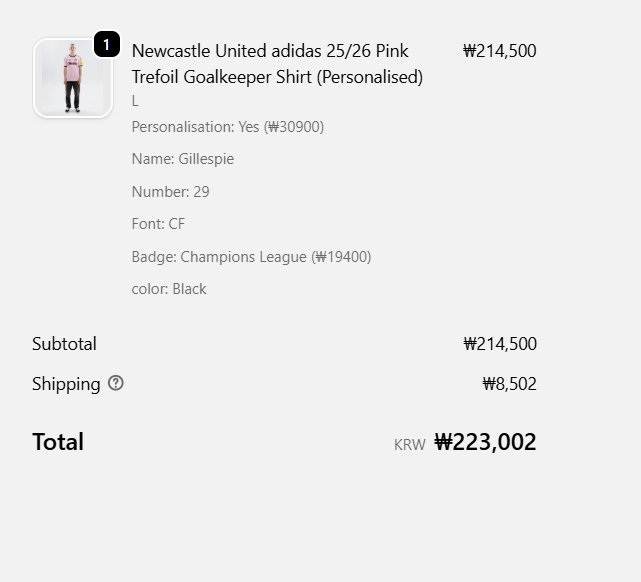The height and width of the screenshot is (582, 641).
Task: Click the shipping cost ₩8,502
Action: 509,384
